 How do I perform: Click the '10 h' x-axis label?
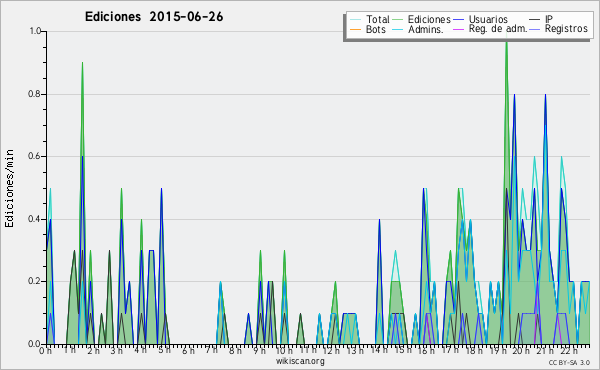click(284, 350)
